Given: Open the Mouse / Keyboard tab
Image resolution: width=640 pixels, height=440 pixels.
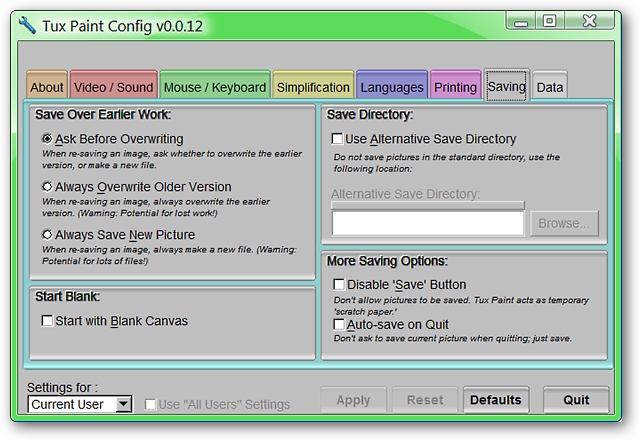Looking at the screenshot, I should click(215, 84).
